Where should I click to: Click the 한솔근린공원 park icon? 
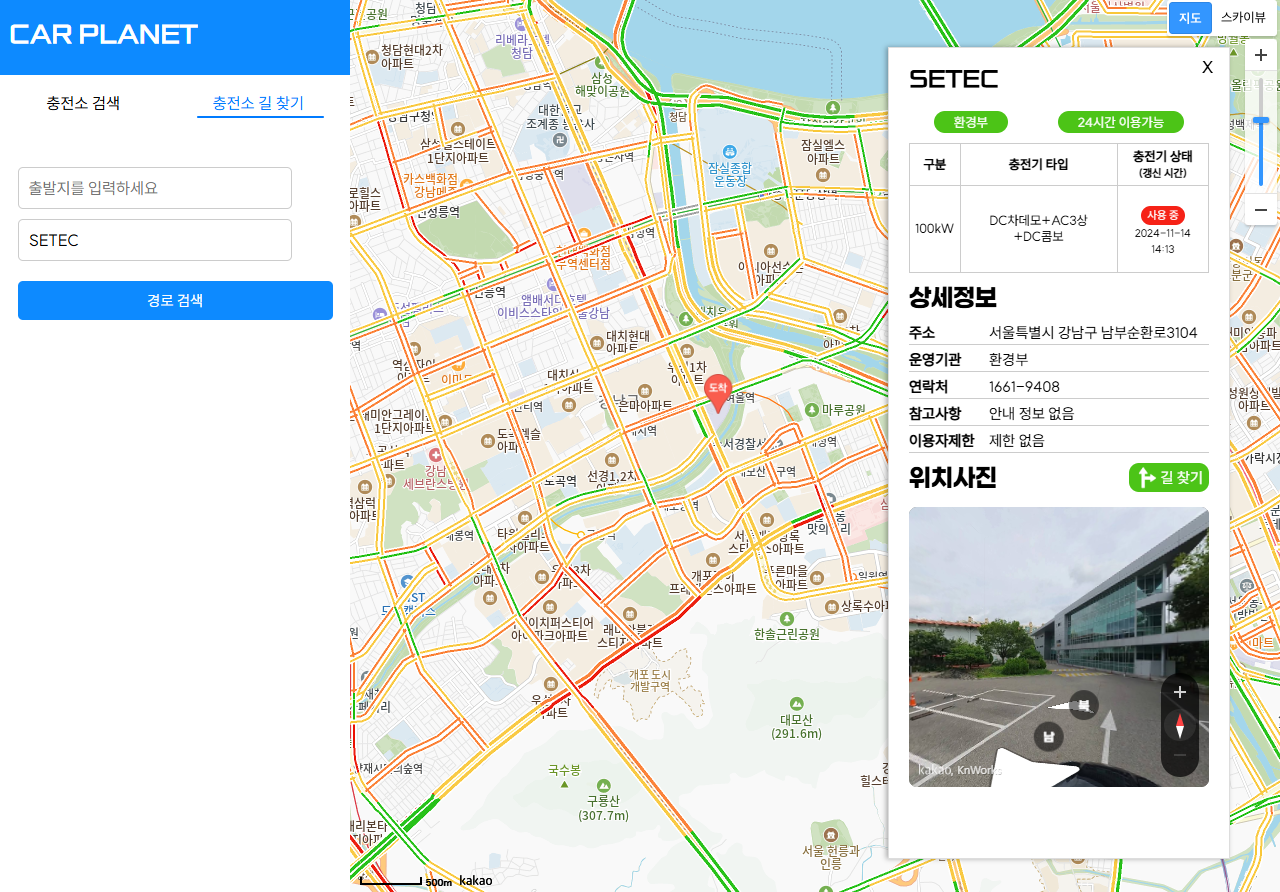[x=787, y=619]
